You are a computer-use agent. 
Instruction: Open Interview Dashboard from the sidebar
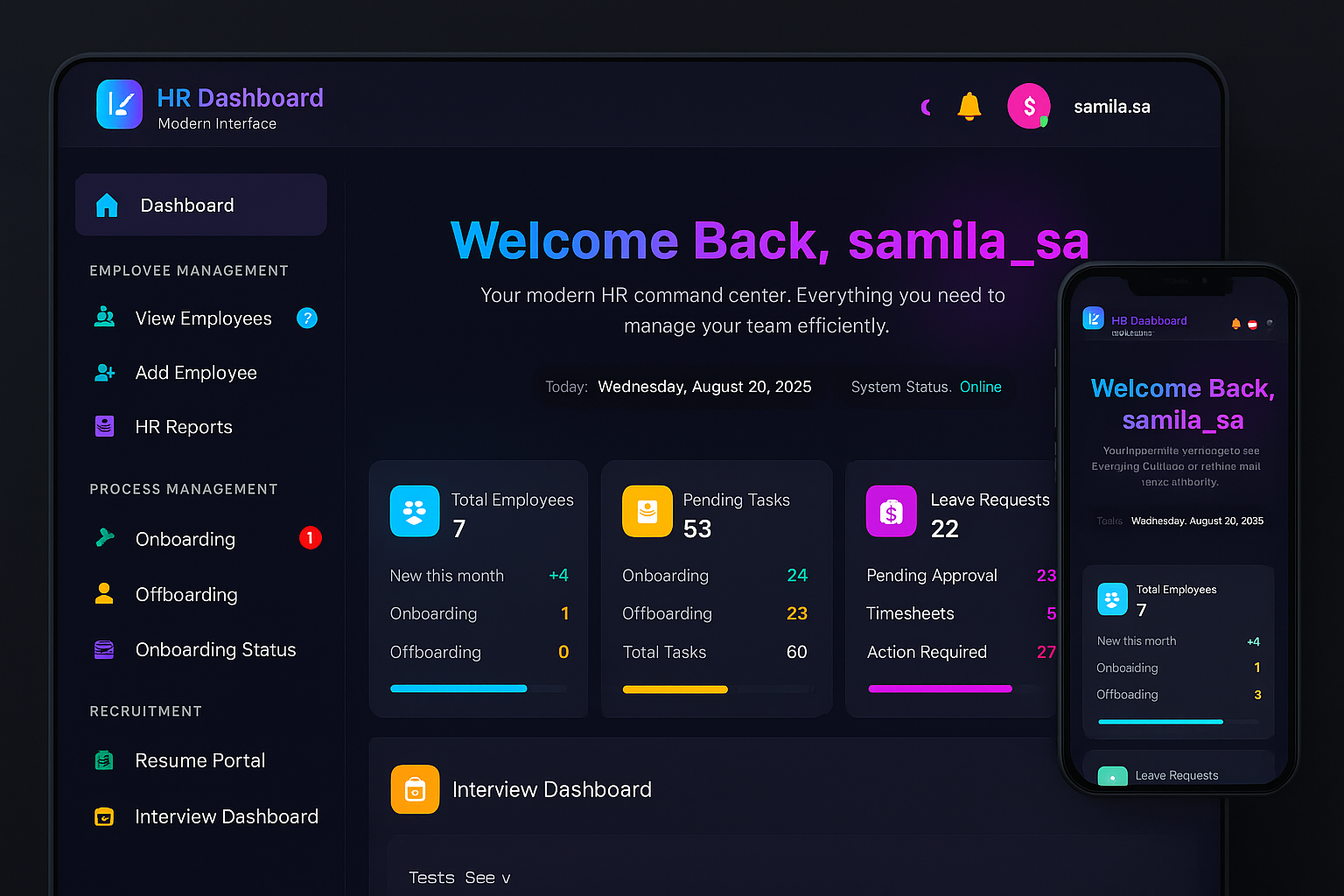pyautogui.click(x=226, y=816)
